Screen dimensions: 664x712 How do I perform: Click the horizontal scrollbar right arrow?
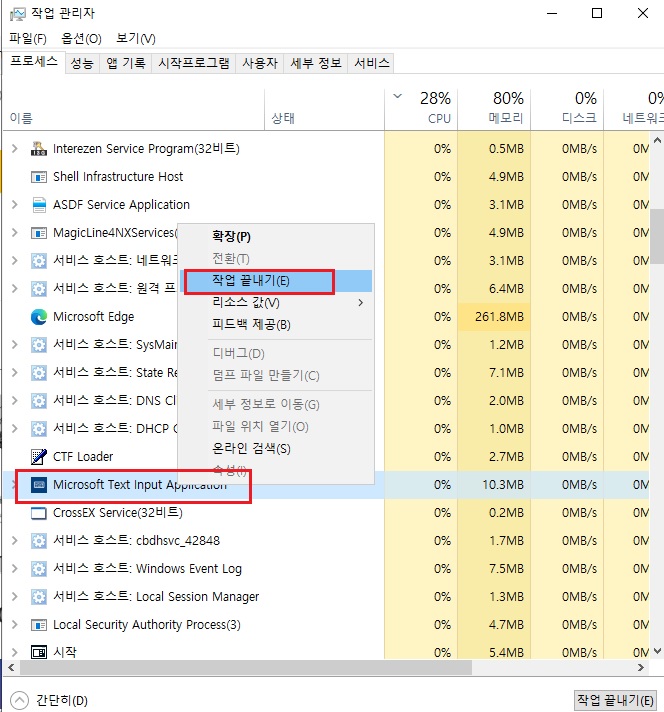click(x=641, y=668)
